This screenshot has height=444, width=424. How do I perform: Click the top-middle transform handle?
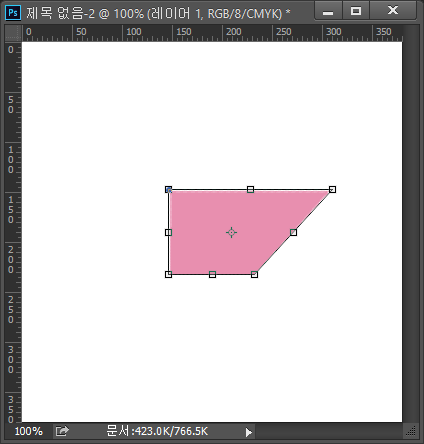click(250, 190)
